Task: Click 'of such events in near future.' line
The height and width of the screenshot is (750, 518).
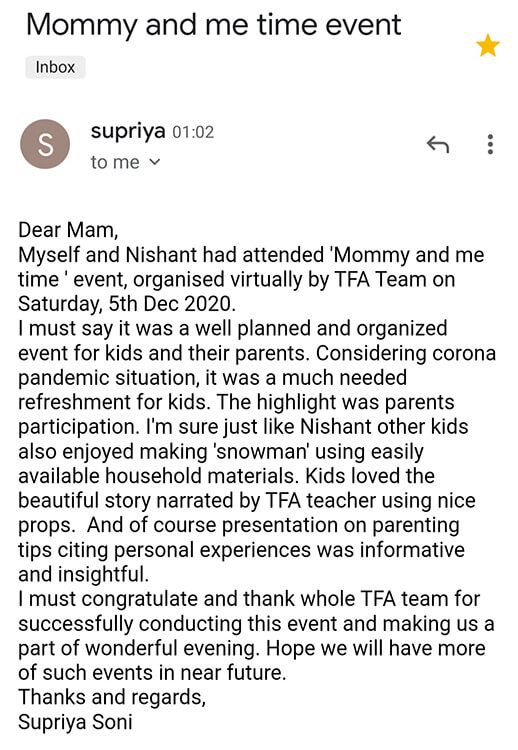Action: tap(152, 673)
